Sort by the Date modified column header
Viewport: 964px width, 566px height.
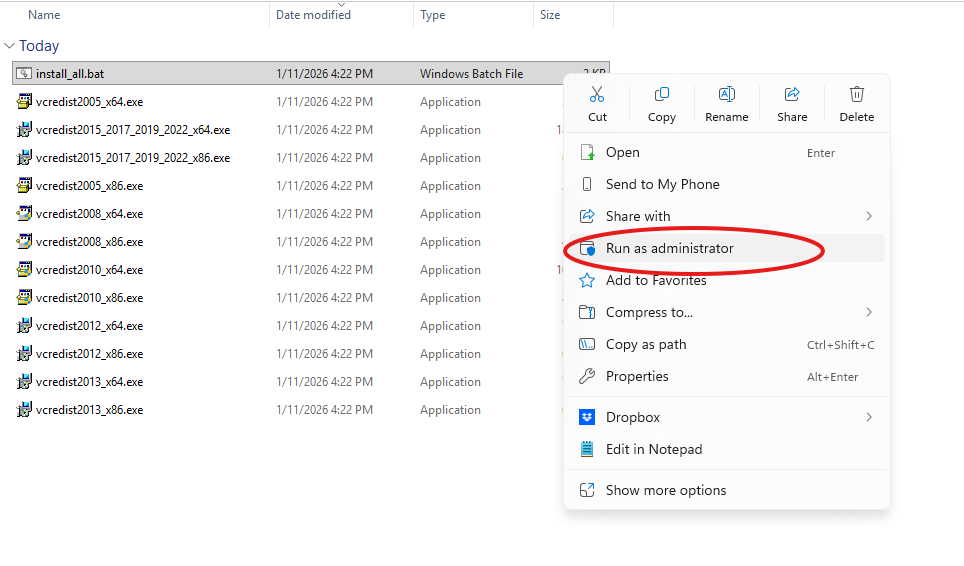coord(314,15)
